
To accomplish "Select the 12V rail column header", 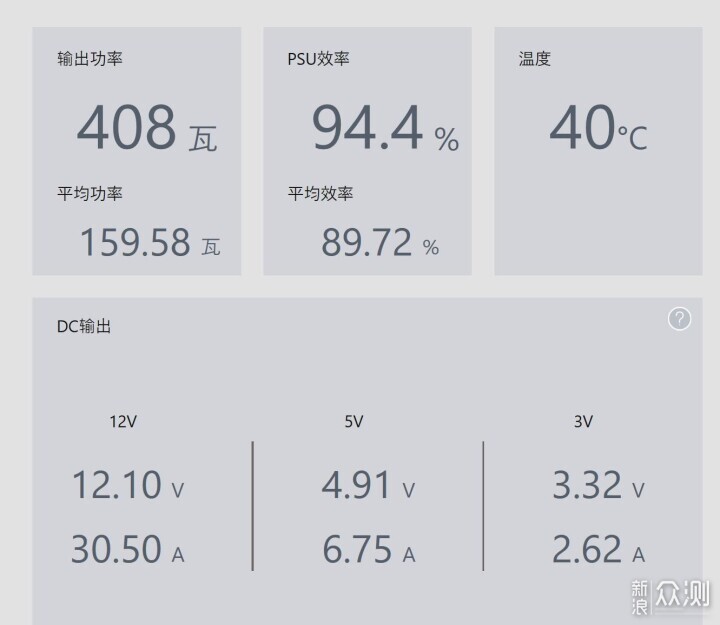I will tap(123, 422).
